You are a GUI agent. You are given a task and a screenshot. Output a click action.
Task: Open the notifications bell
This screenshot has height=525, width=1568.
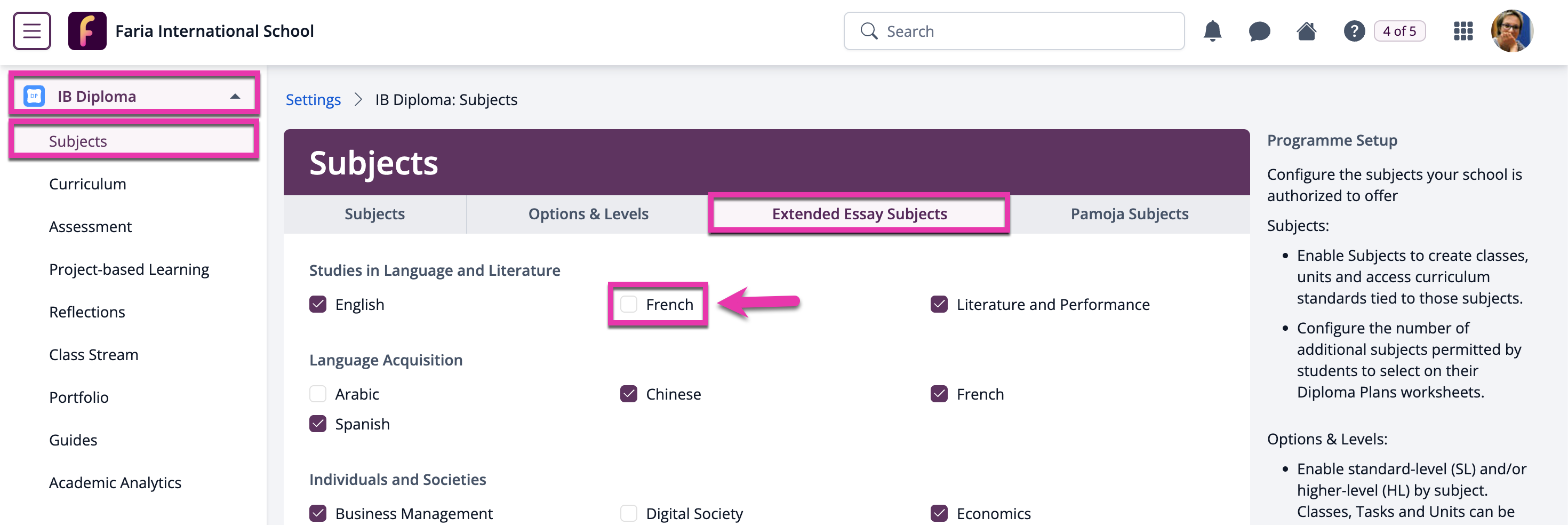click(1212, 31)
